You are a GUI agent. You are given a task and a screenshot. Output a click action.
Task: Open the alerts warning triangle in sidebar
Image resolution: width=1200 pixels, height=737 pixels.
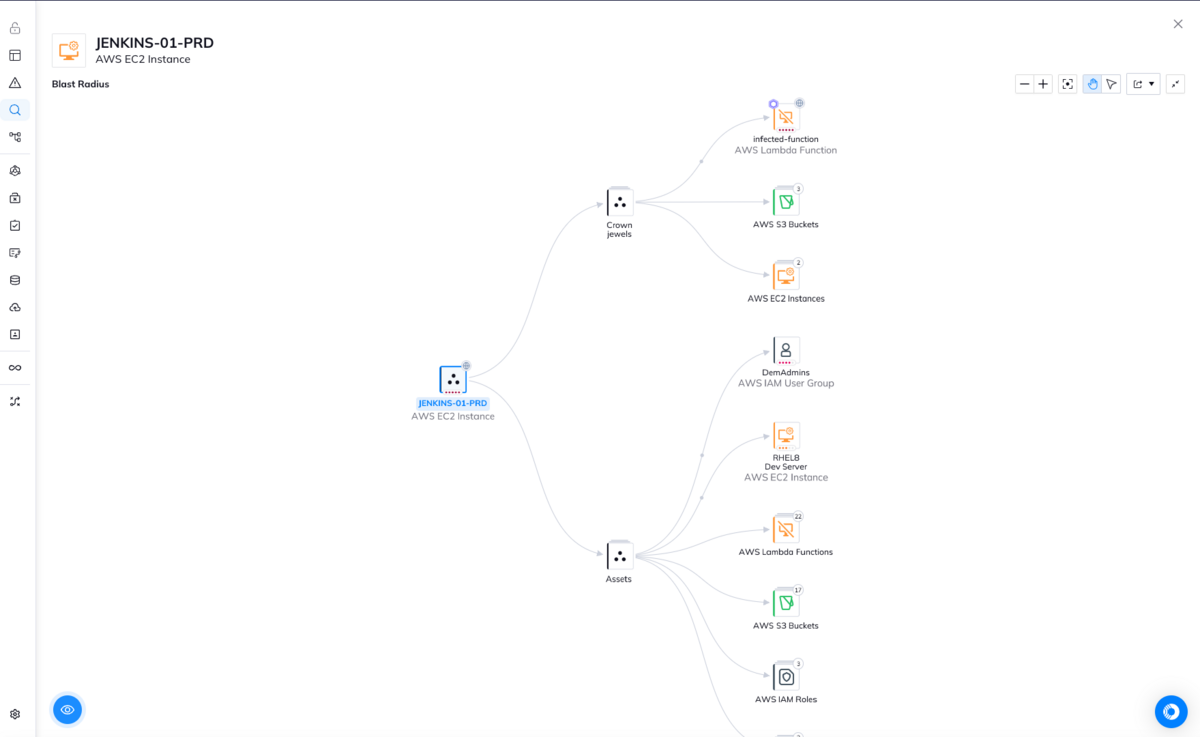coord(15,83)
